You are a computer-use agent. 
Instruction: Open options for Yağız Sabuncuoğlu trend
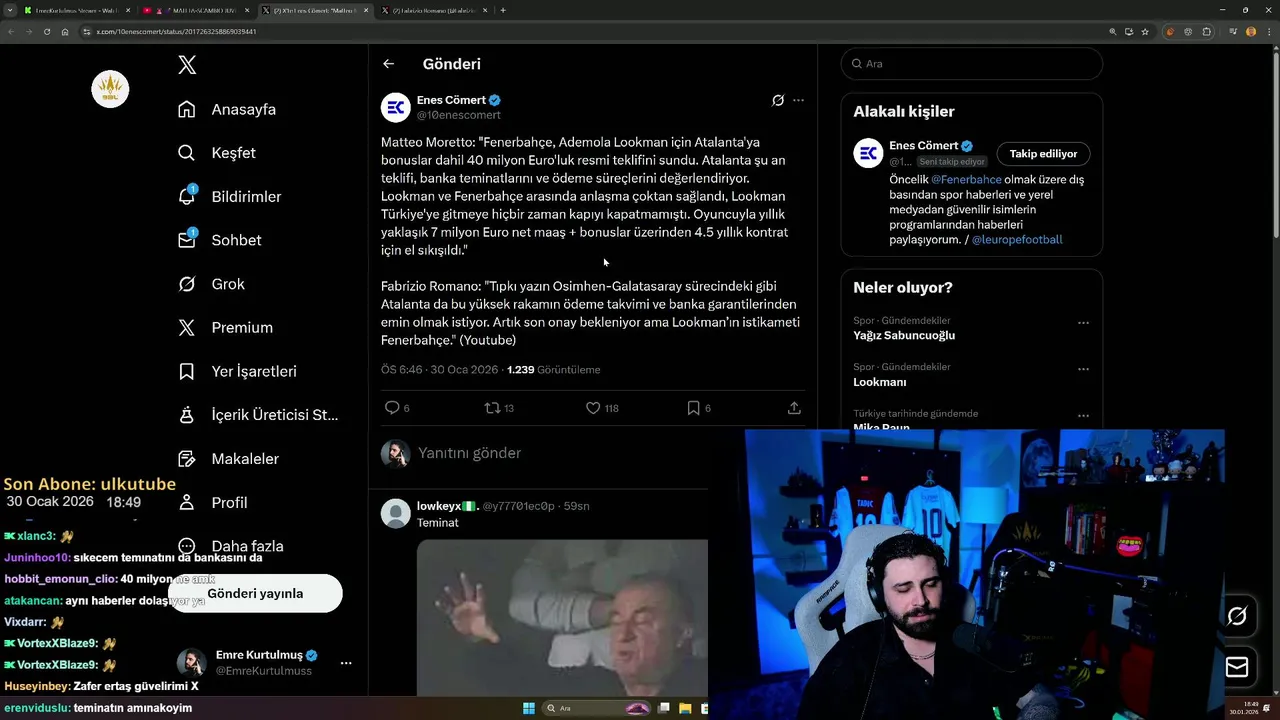pos(1083,323)
